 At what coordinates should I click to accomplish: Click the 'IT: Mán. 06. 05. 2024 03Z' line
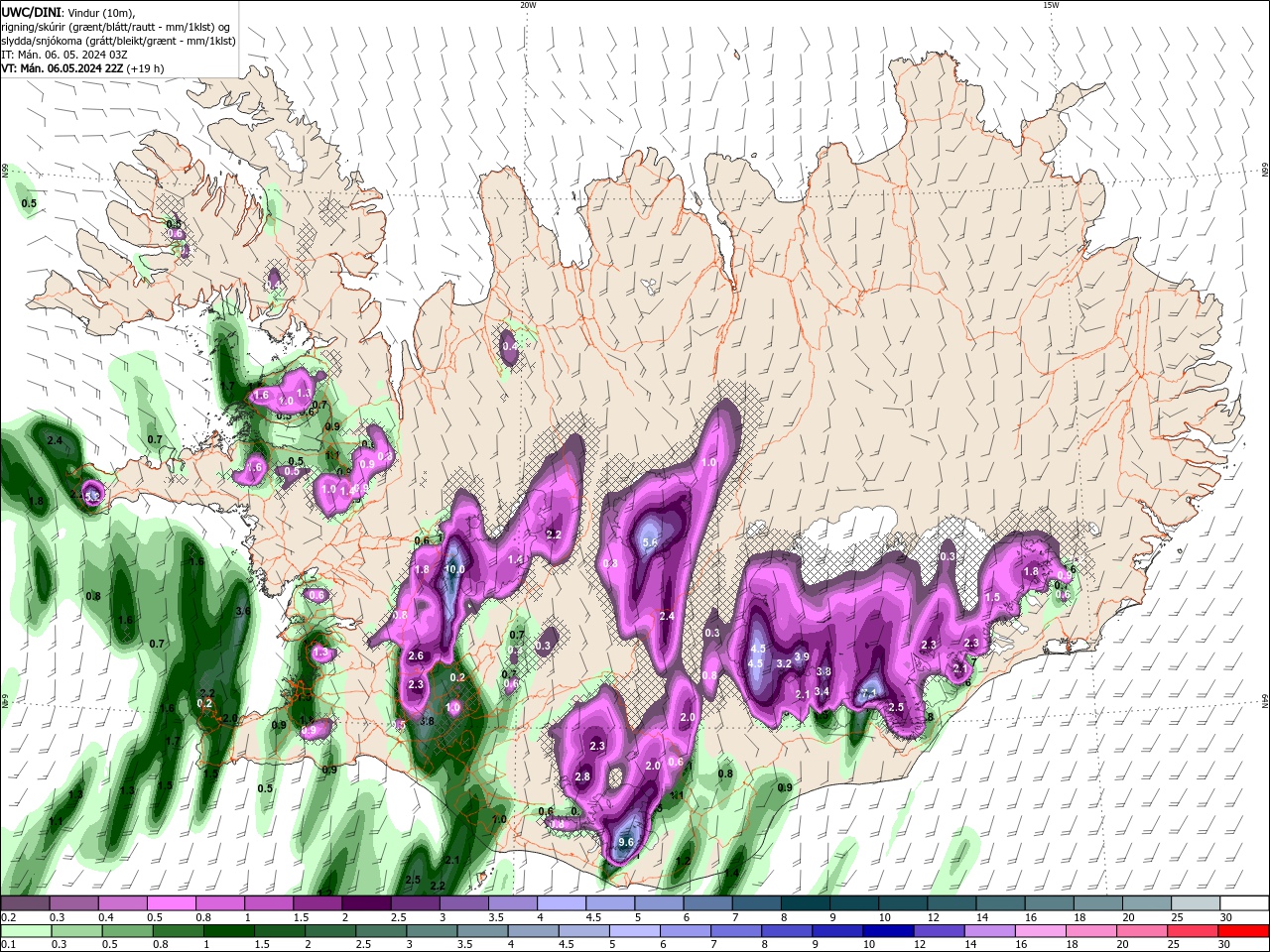(63, 55)
